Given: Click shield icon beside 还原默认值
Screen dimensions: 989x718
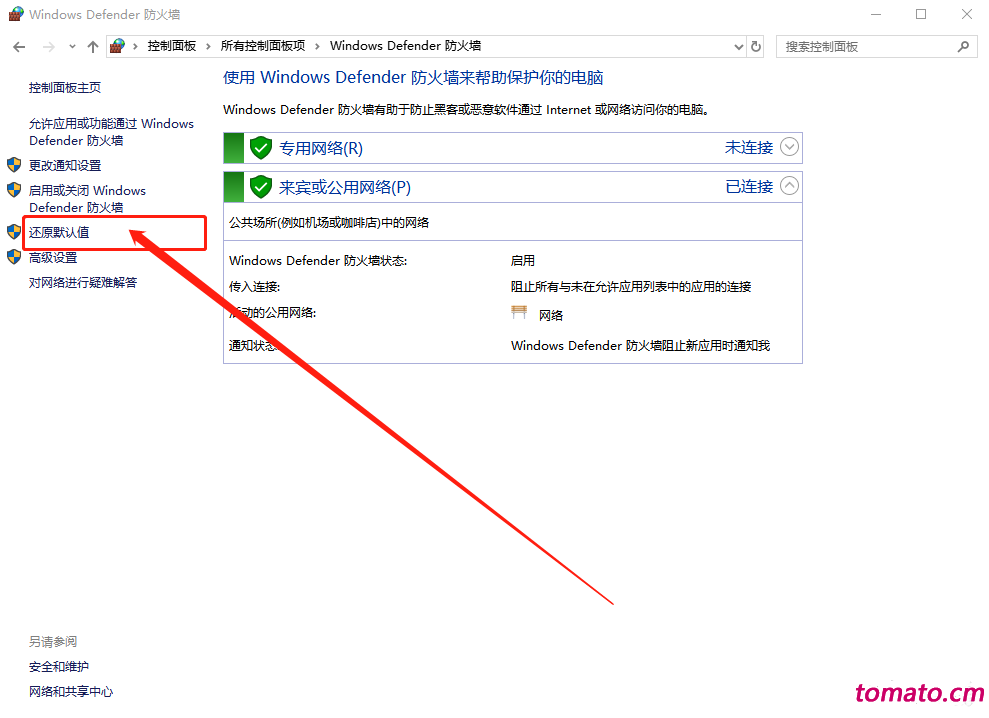Looking at the screenshot, I should [x=14, y=232].
